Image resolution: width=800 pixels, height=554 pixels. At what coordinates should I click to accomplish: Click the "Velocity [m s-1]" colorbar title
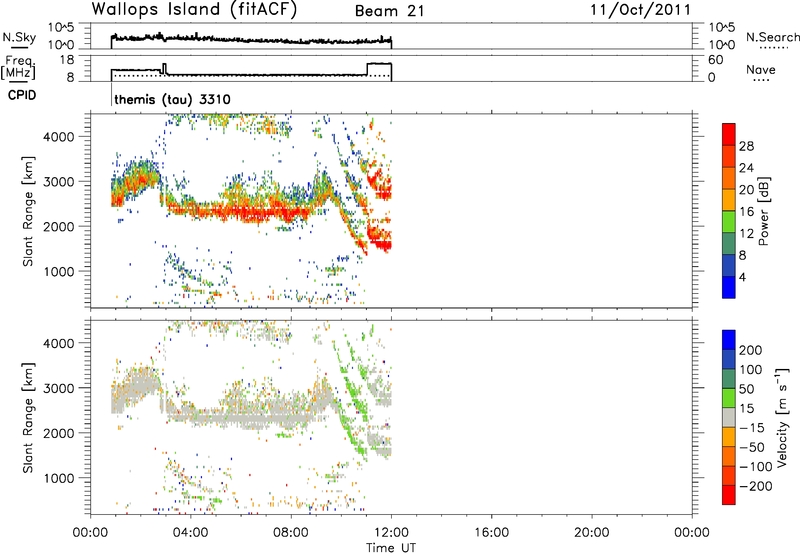[783, 418]
